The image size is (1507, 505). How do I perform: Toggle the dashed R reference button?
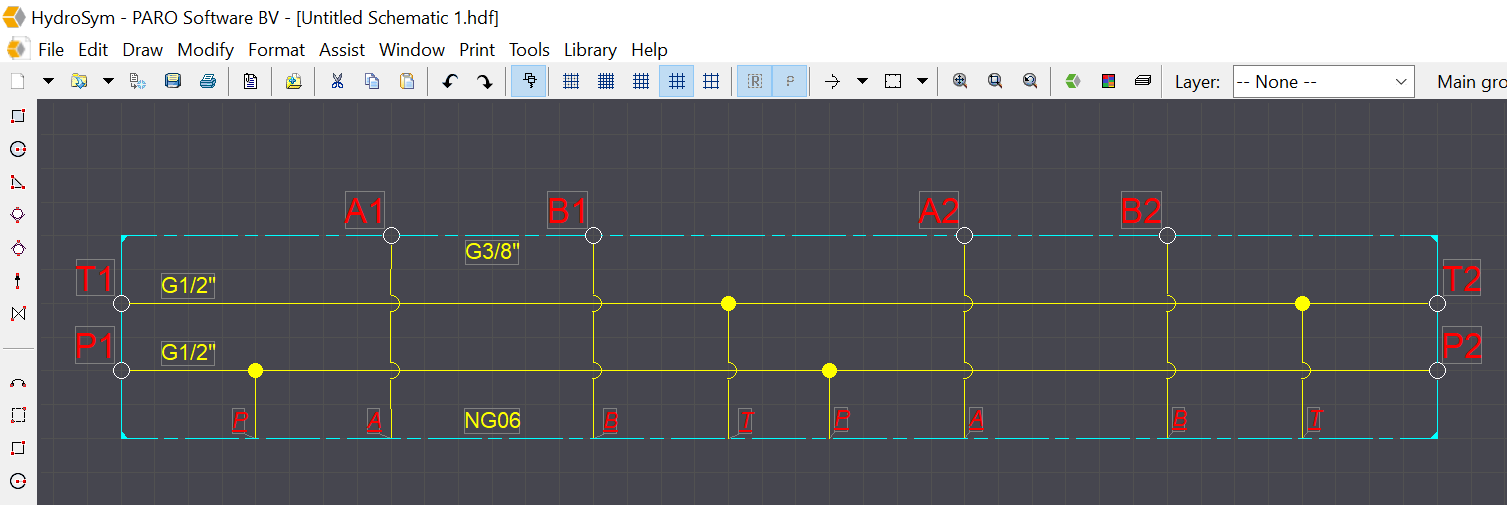click(x=755, y=82)
